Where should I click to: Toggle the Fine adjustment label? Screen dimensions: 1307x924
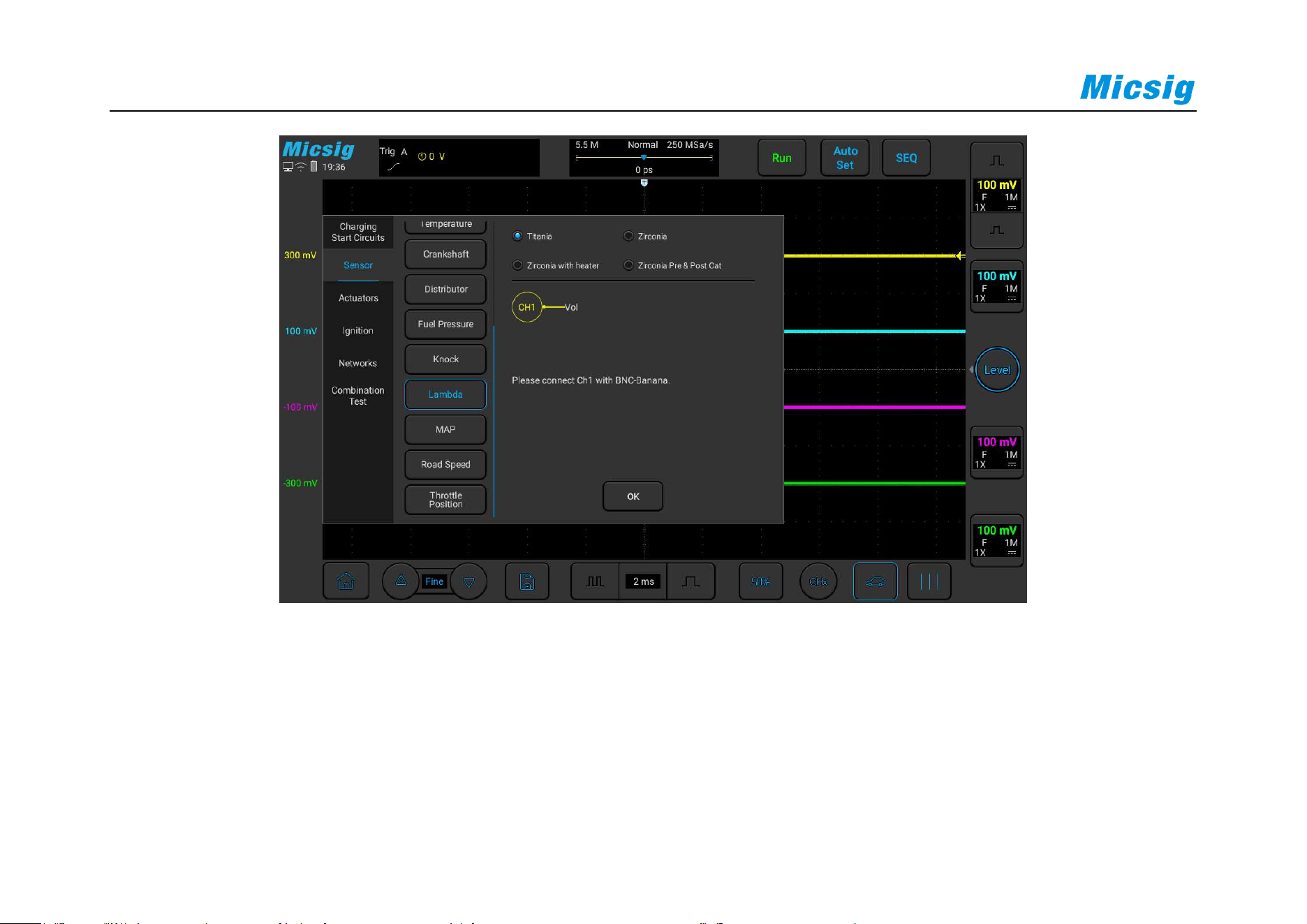click(434, 581)
